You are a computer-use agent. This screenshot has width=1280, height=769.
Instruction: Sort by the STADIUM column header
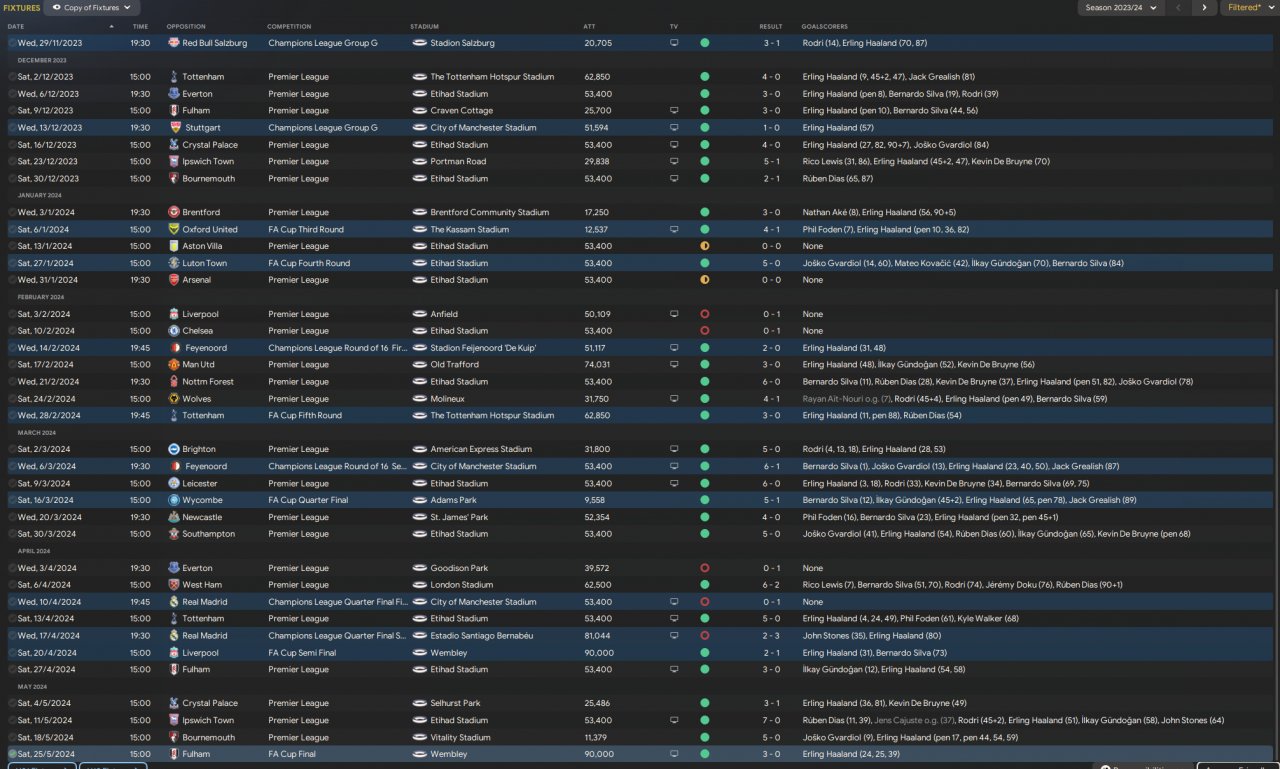point(424,26)
